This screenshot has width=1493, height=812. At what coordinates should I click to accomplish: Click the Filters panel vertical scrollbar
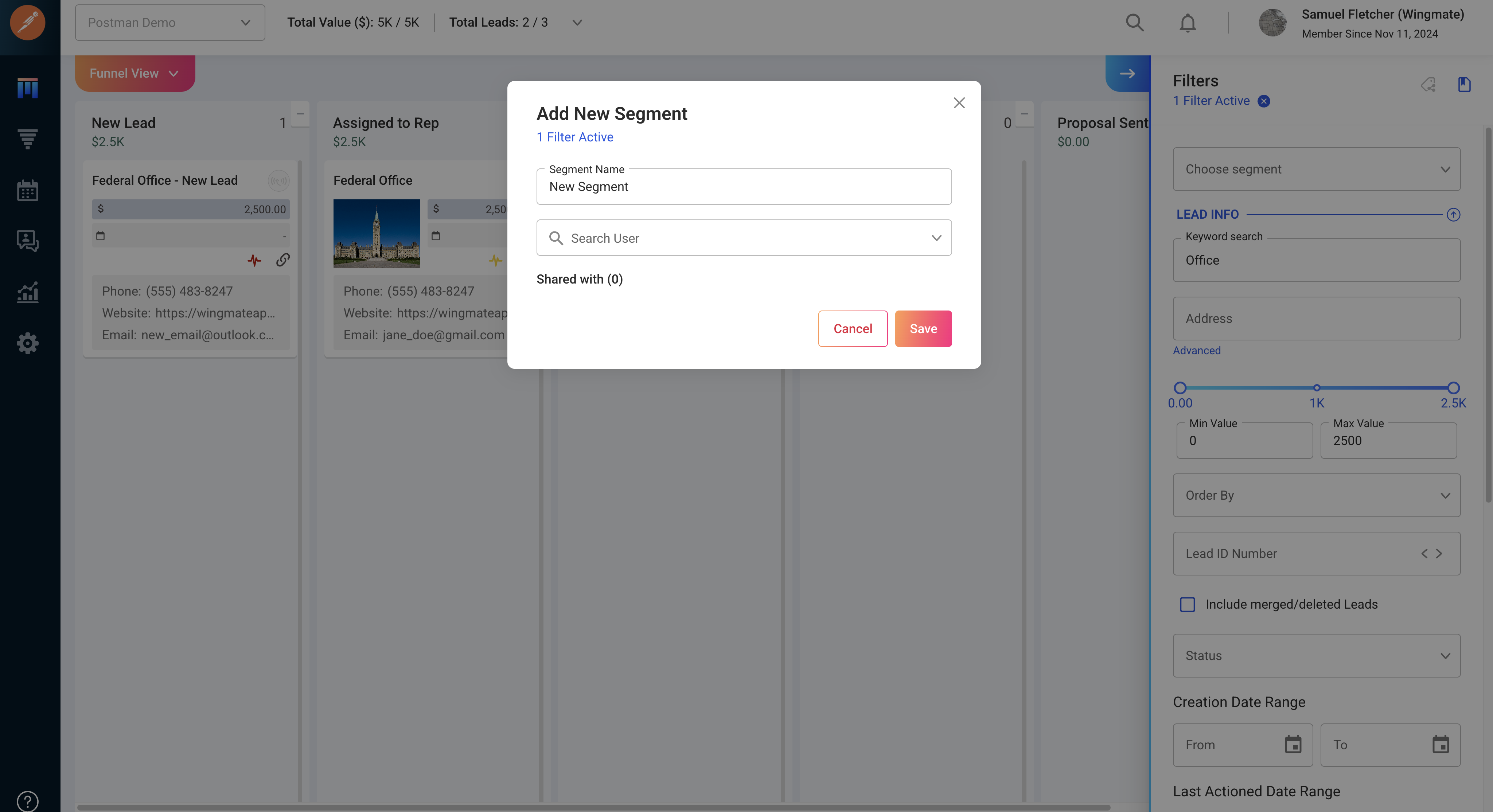[x=1488, y=315]
